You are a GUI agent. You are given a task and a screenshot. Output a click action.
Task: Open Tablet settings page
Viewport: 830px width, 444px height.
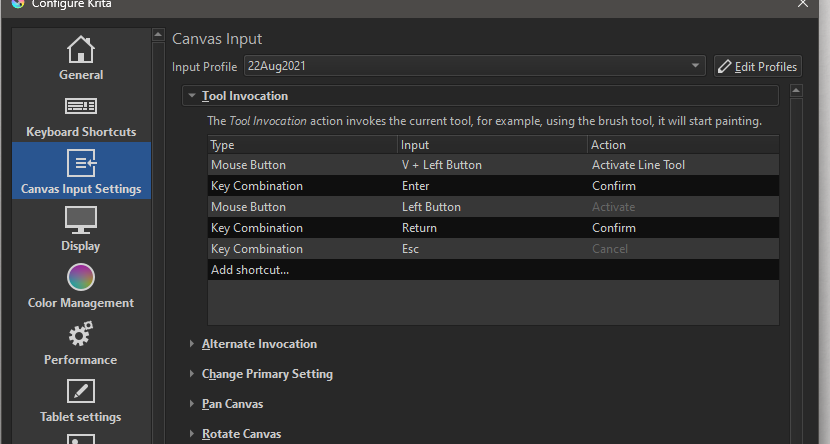(x=81, y=399)
